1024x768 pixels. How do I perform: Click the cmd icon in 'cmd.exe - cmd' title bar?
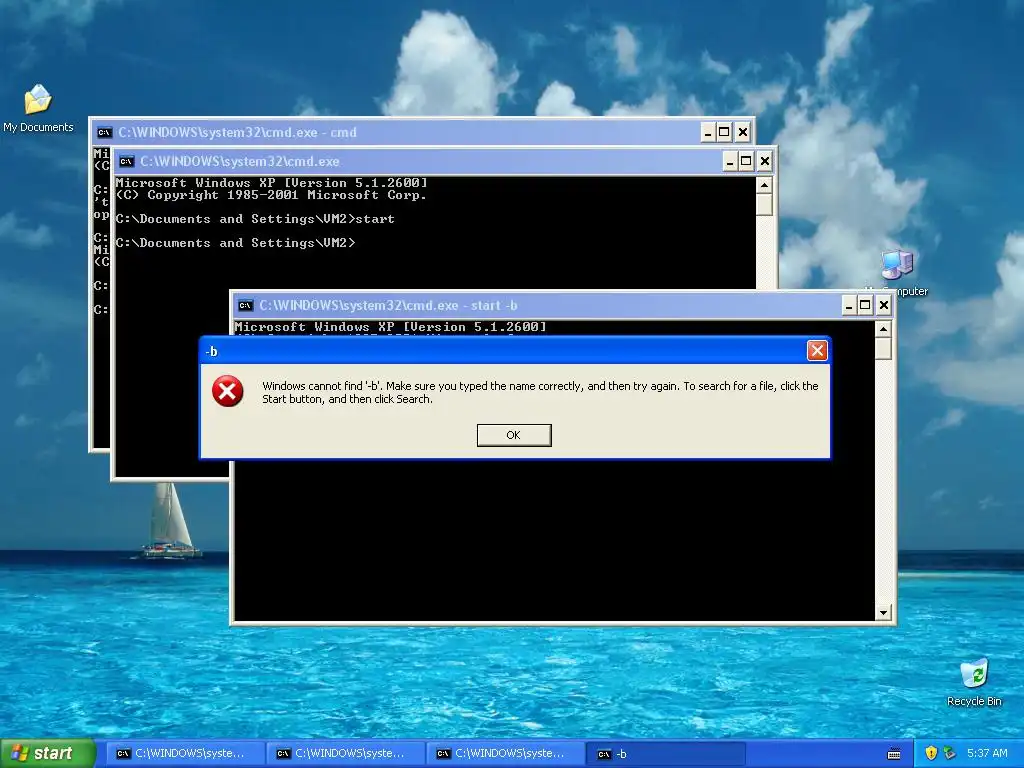click(104, 133)
